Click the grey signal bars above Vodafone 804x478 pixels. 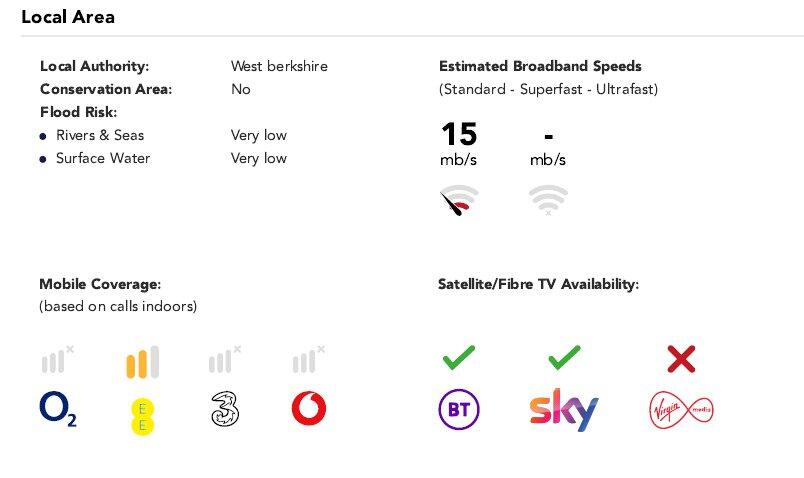pos(307,360)
